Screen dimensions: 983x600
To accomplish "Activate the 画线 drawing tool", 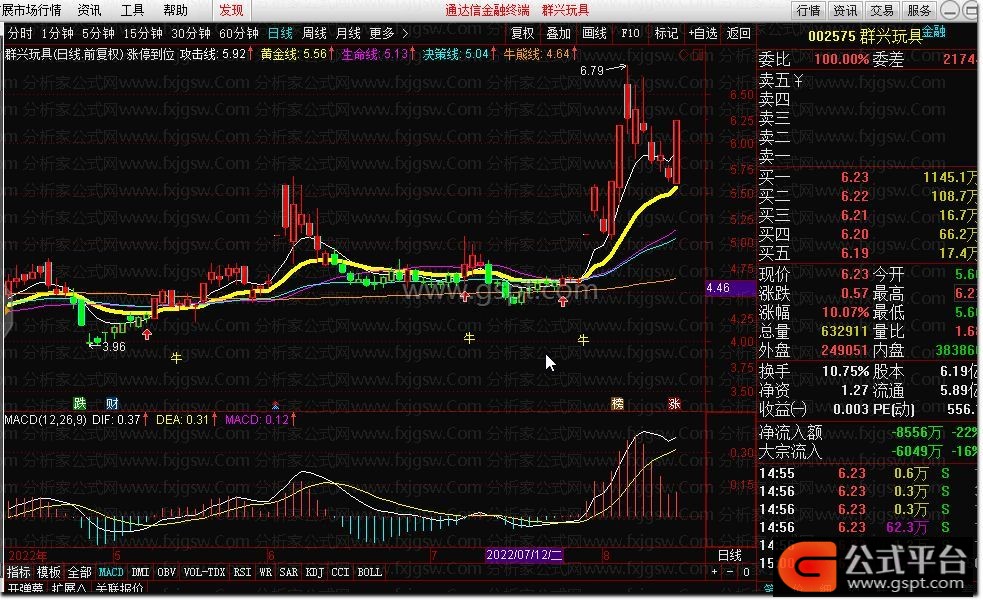I will pyautogui.click(x=594, y=33).
